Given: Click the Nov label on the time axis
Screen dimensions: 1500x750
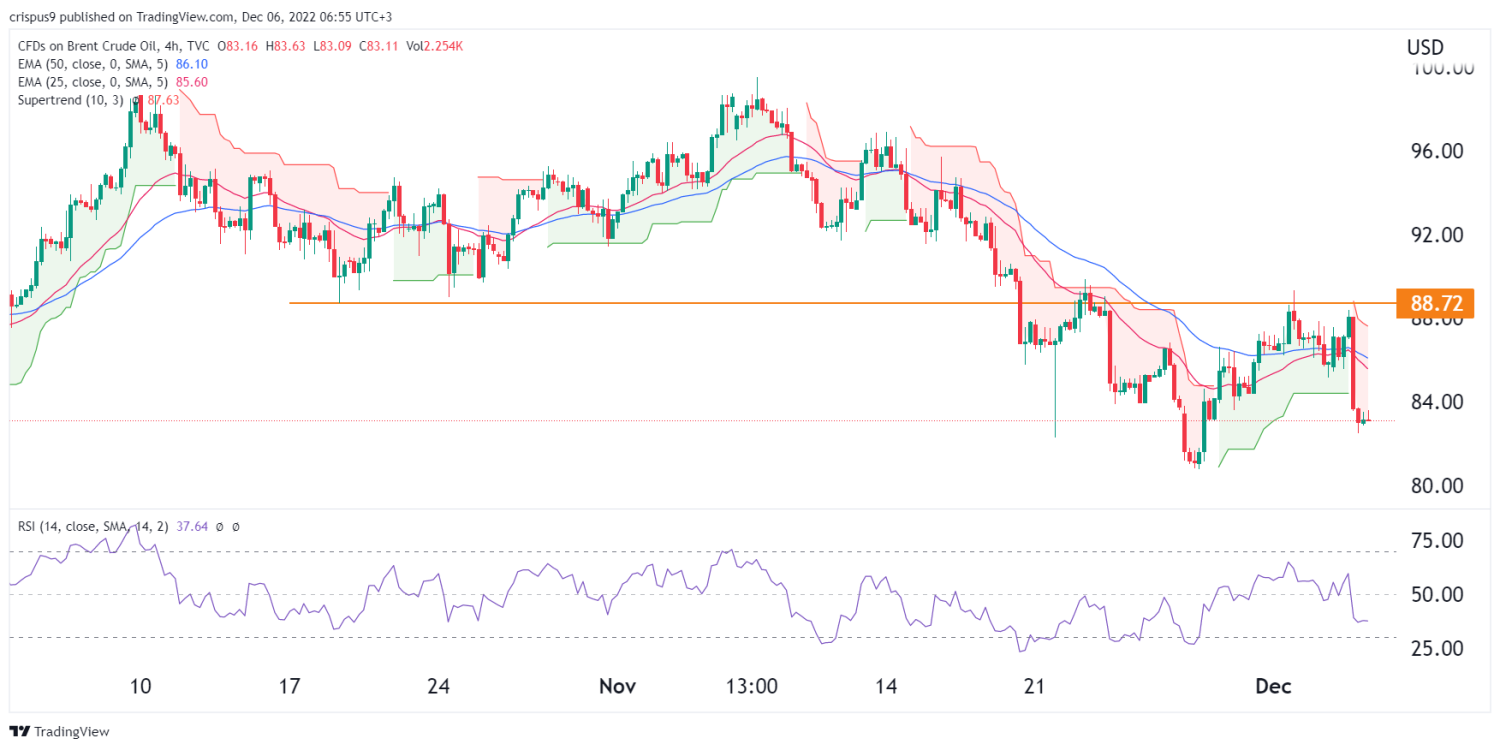Looking at the screenshot, I should [x=617, y=686].
